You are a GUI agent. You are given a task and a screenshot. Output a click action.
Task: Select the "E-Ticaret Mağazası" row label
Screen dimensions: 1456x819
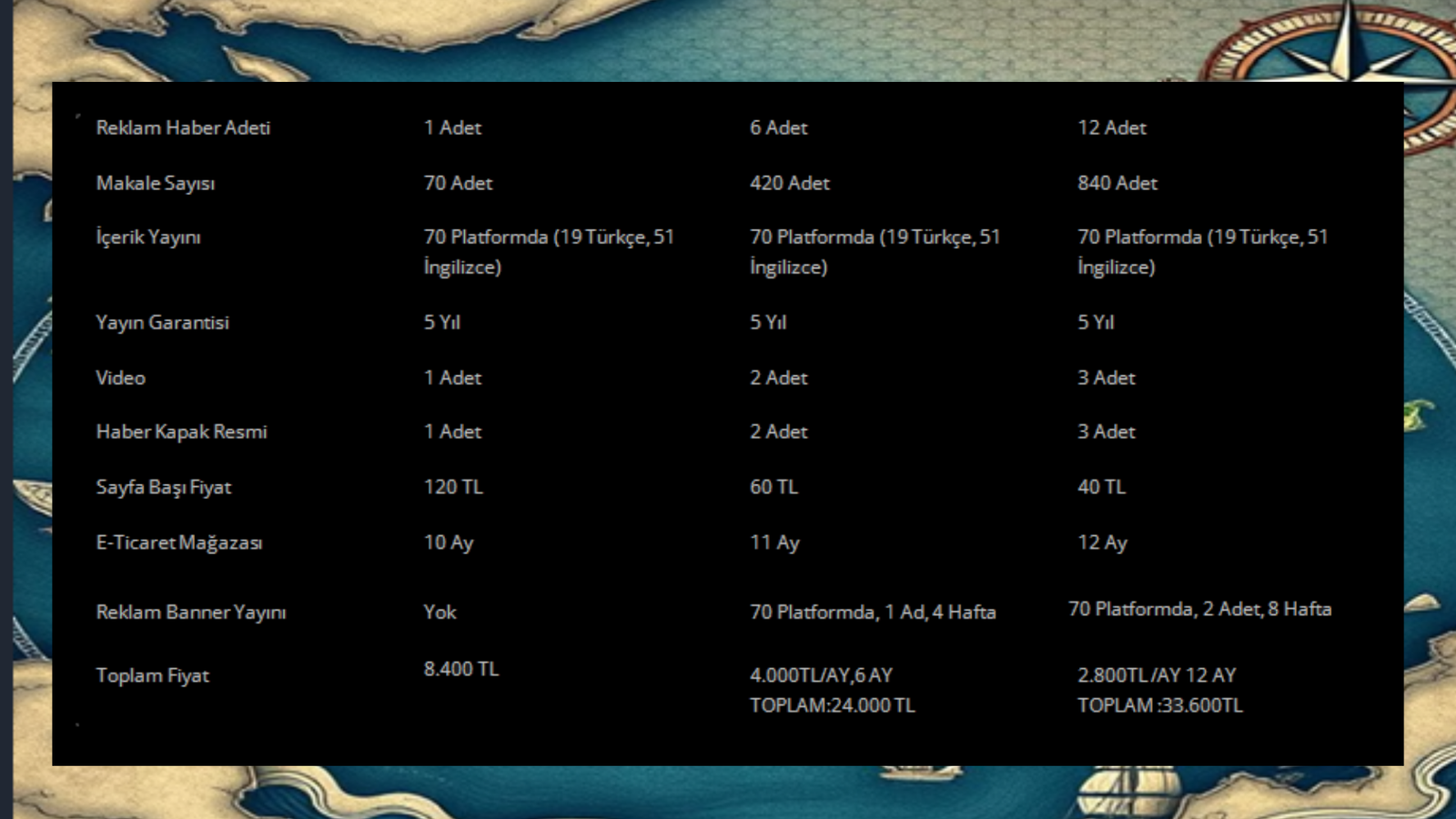click(179, 542)
